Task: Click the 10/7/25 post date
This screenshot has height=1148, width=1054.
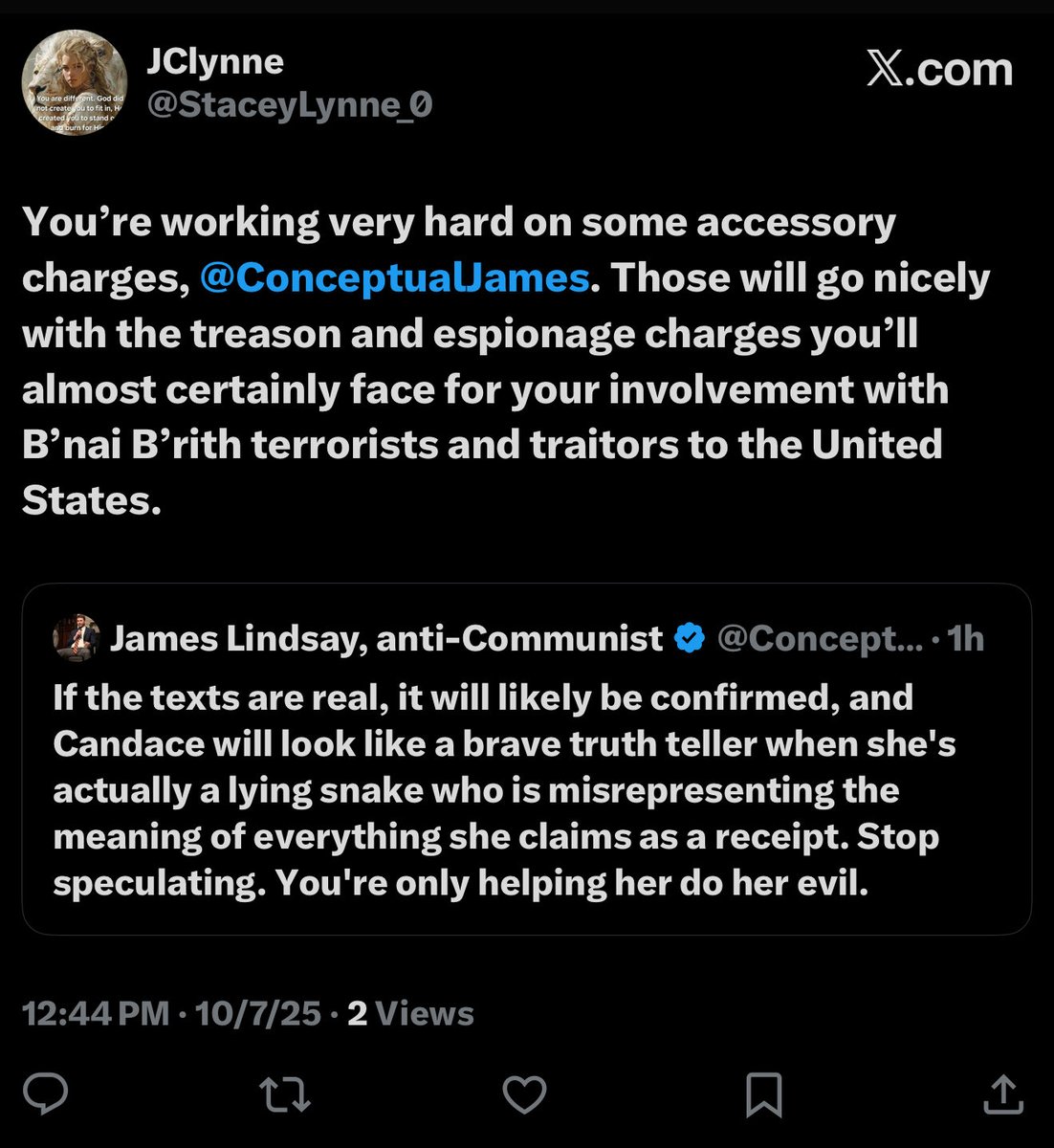Action: (x=257, y=1013)
